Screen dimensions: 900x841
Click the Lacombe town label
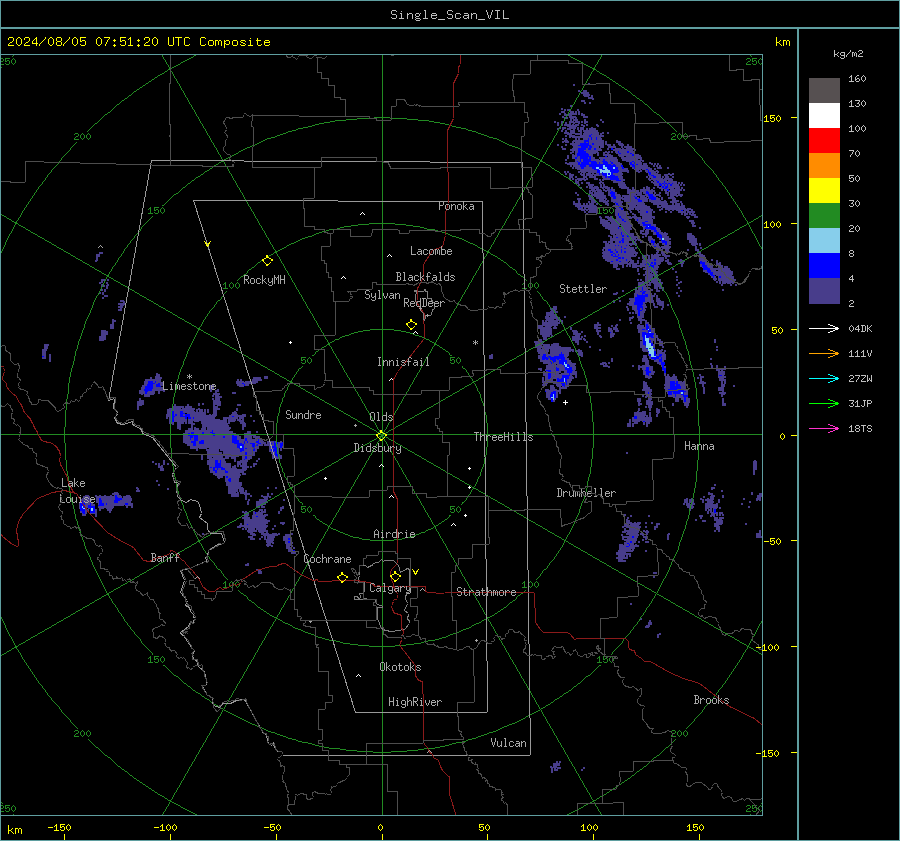tap(431, 251)
